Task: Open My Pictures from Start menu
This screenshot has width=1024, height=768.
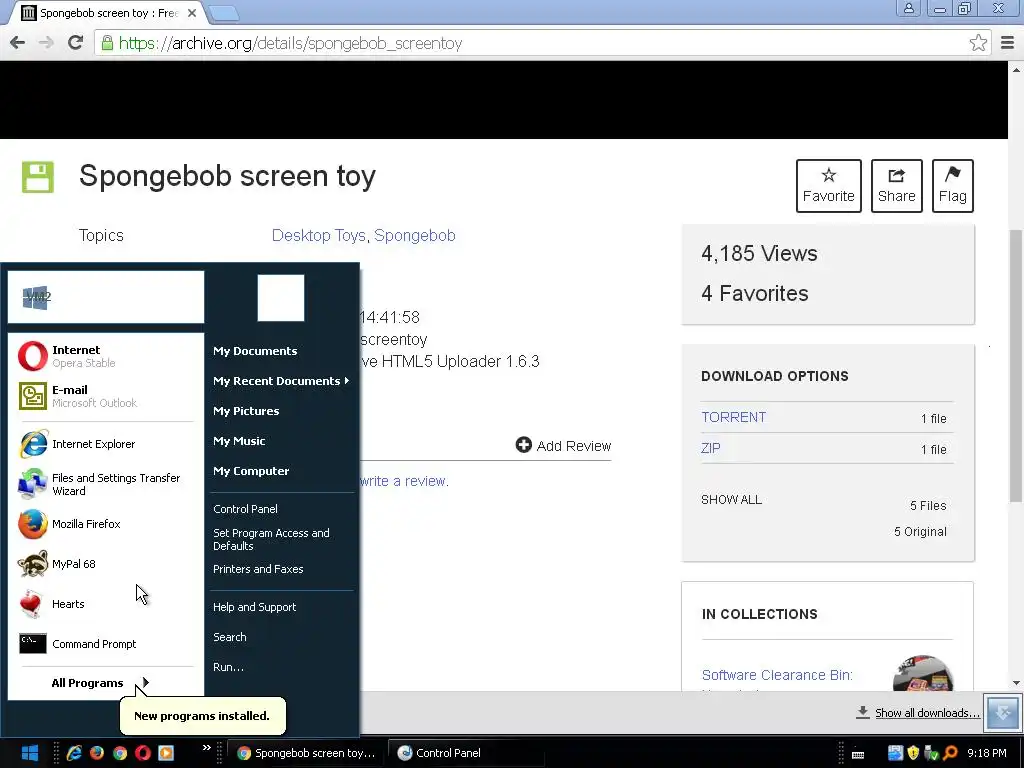Action: pos(246,411)
